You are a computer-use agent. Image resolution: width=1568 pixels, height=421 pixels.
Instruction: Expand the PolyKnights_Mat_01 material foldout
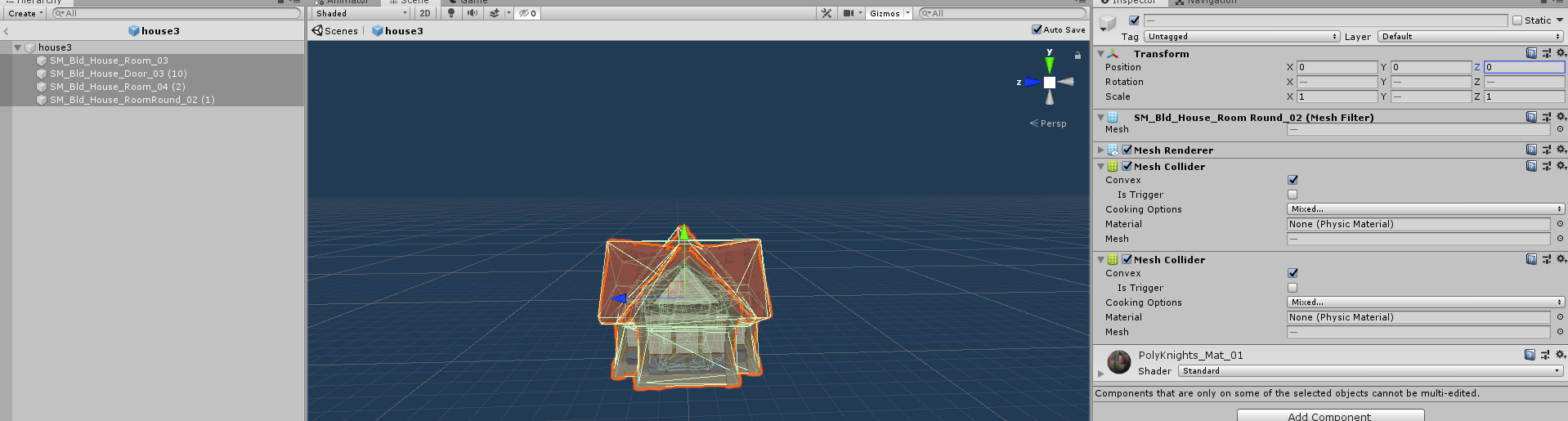[1100, 374]
